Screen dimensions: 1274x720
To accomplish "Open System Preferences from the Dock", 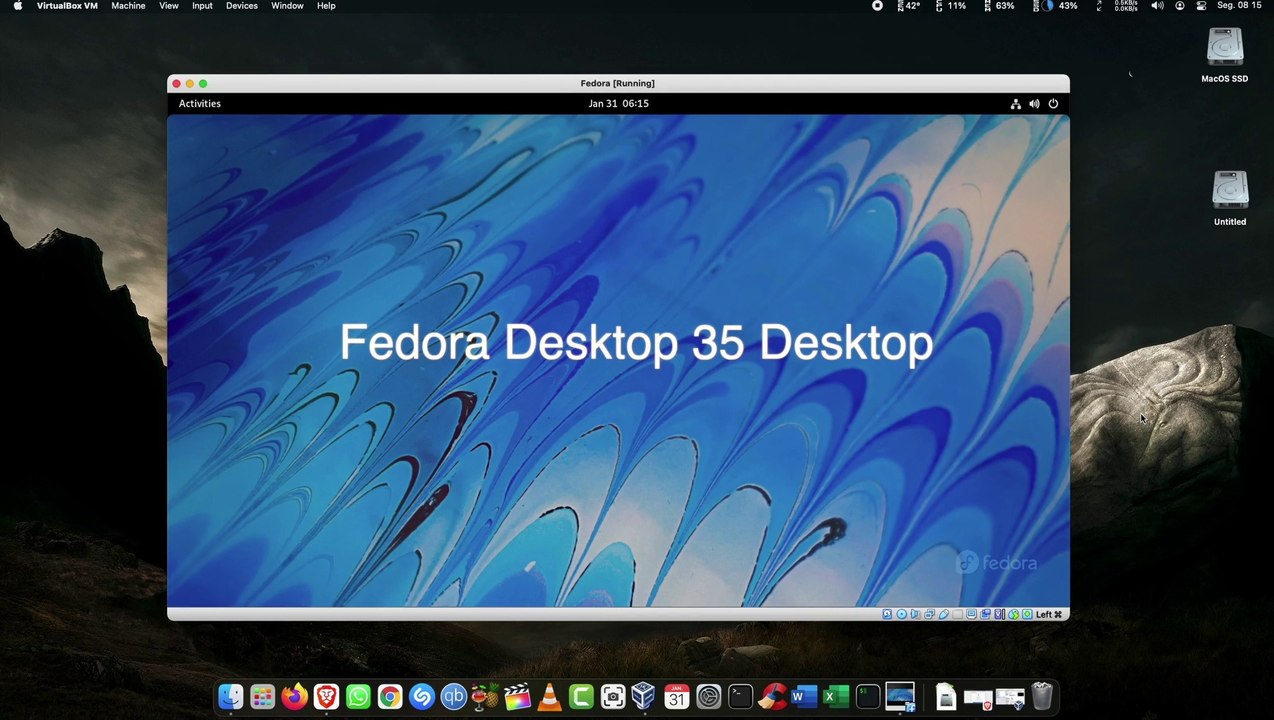I will click(709, 697).
